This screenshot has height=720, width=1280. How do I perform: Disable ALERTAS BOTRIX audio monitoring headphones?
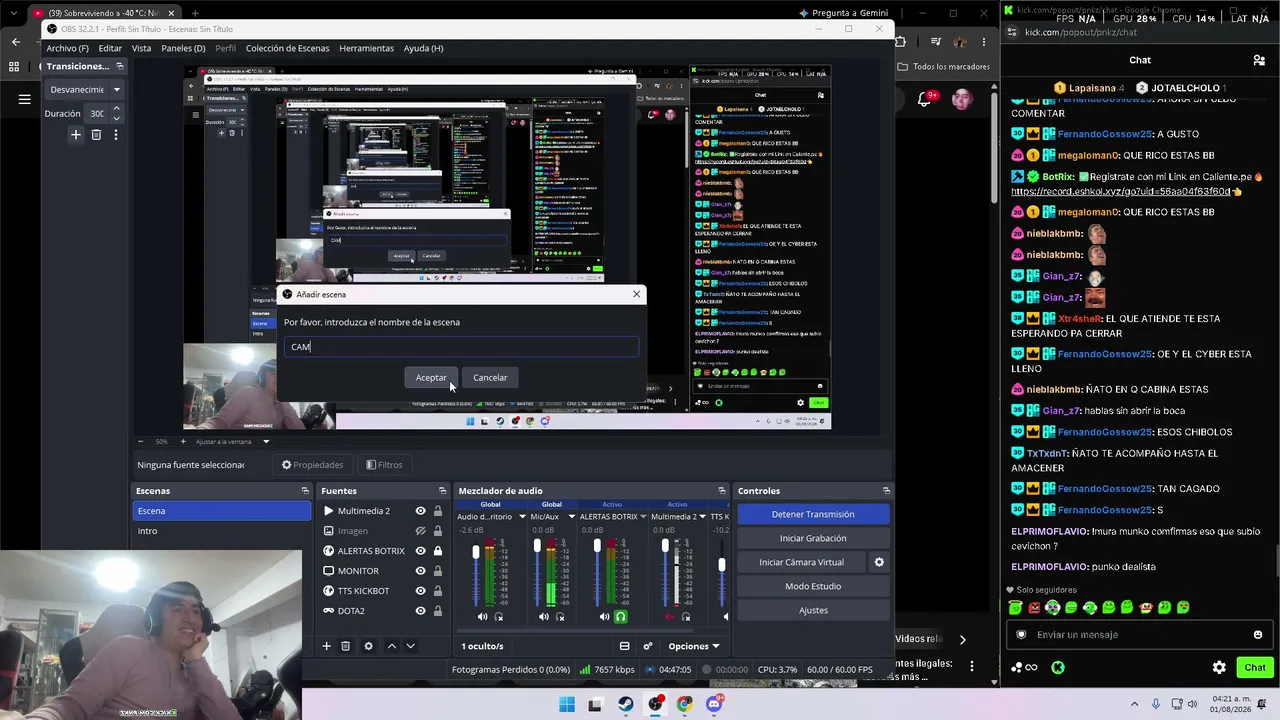click(621, 617)
